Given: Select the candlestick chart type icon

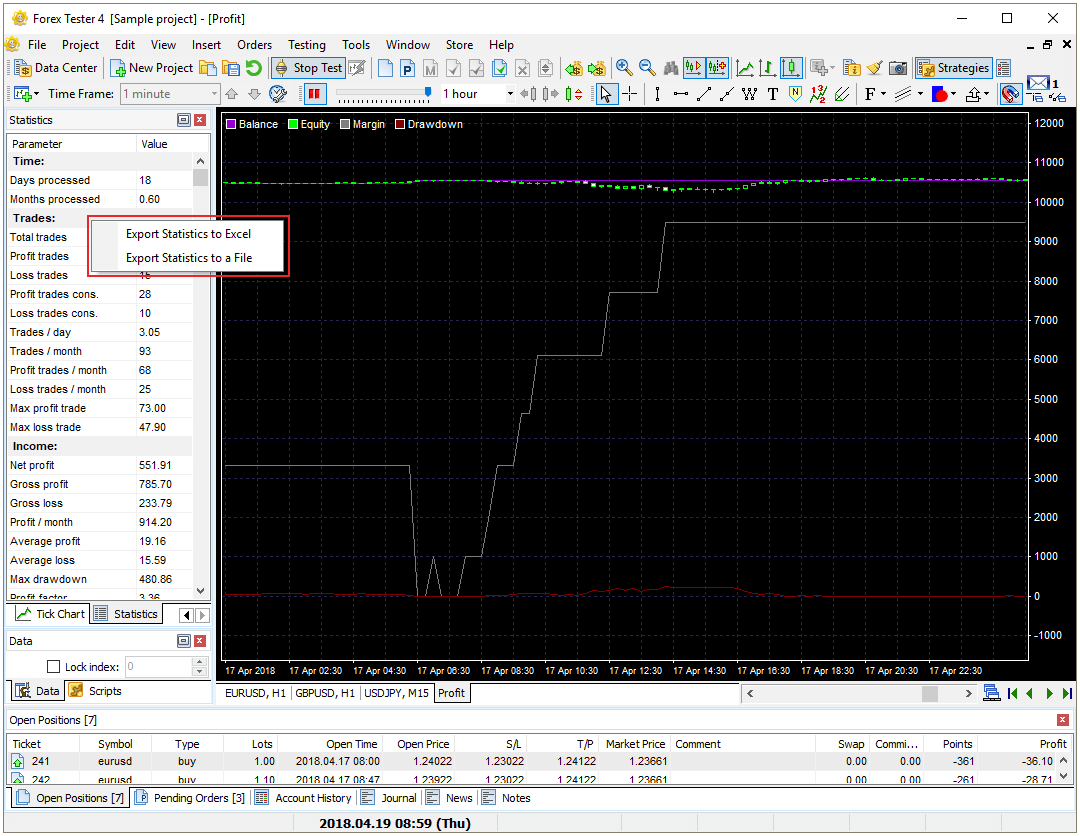Looking at the screenshot, I should 791,67.
